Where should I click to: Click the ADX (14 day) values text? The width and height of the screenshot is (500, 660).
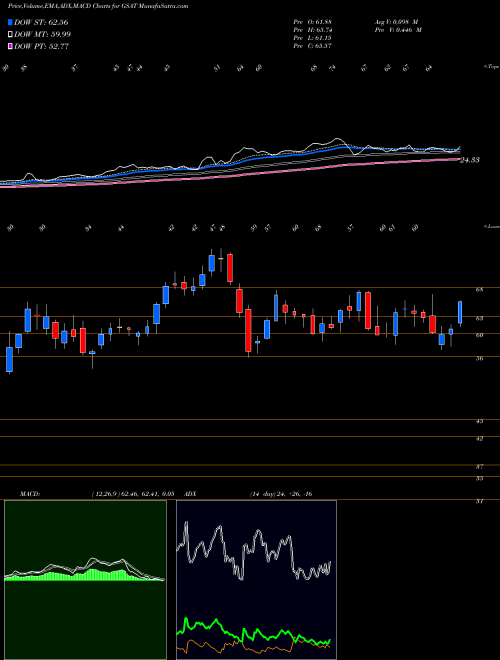click(x=280, y=494)
